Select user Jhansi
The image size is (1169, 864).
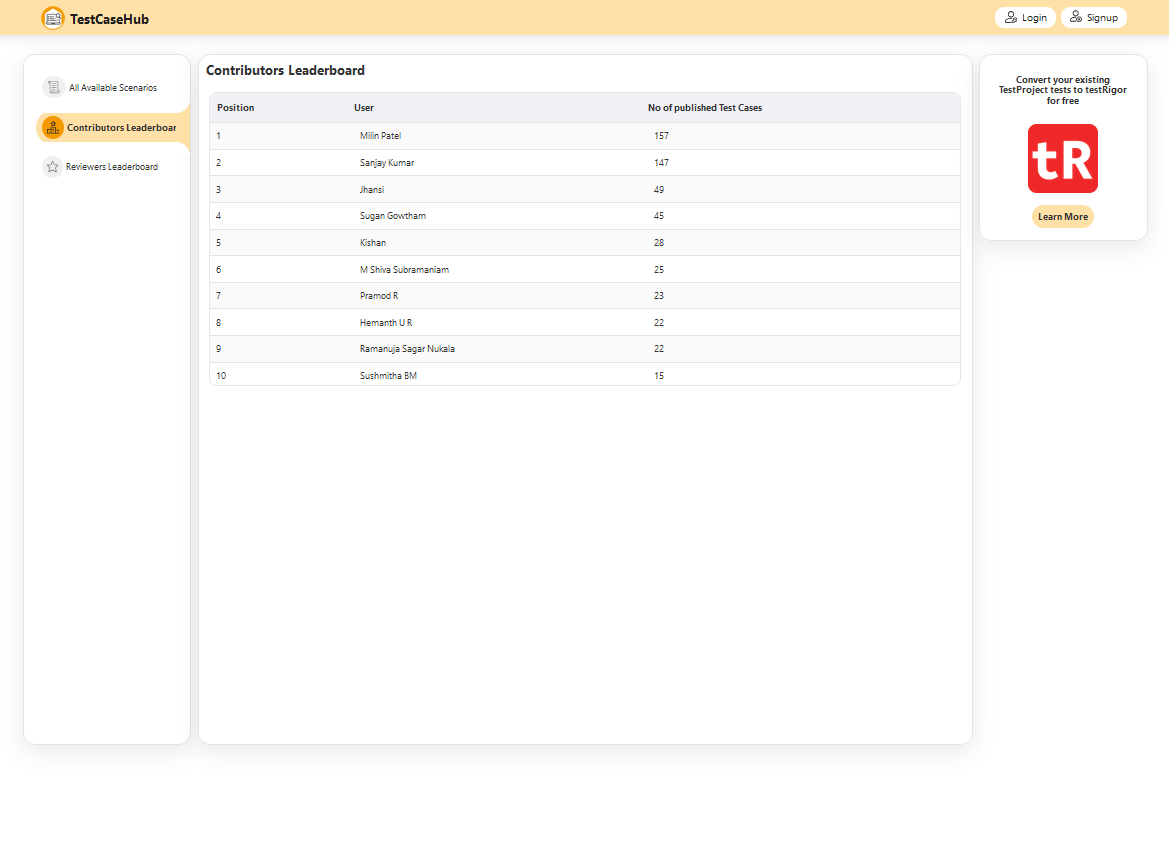point(372,189)
